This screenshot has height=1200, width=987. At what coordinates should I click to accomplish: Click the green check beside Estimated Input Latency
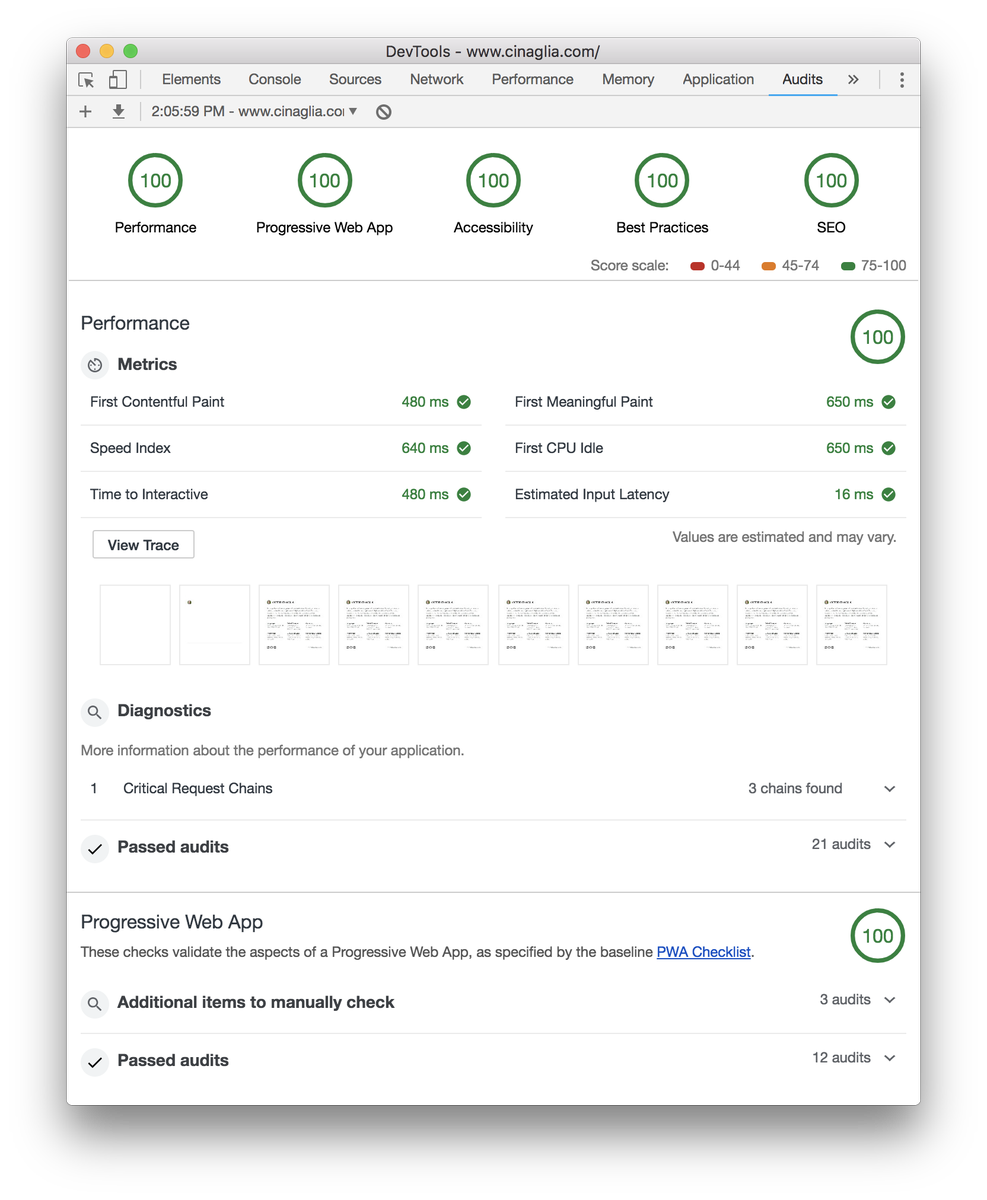point(889,494)
